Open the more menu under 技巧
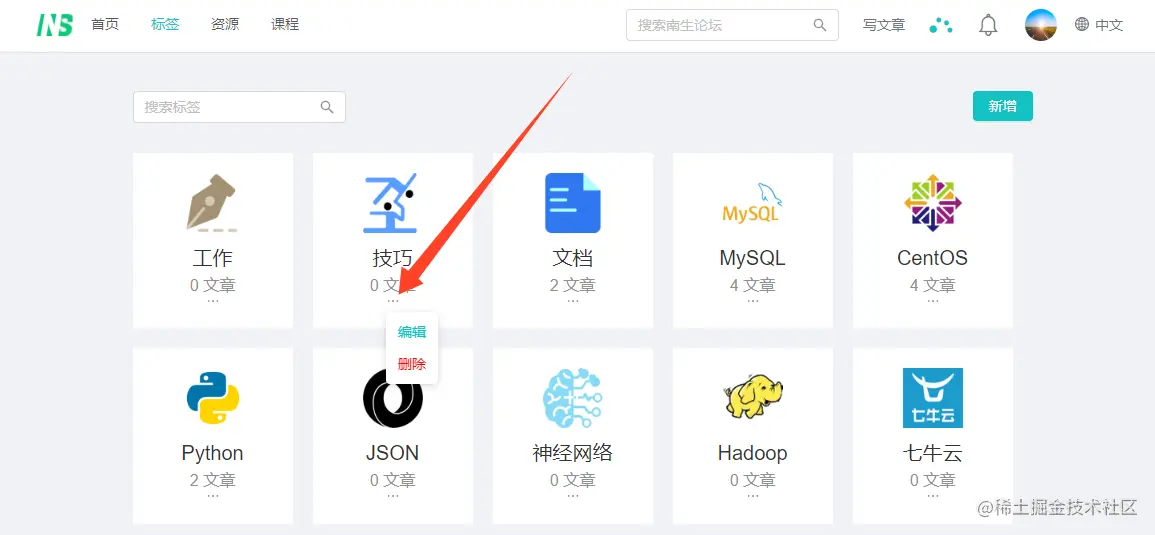The height and width of the screenshot is (535, 1155). 393,301
